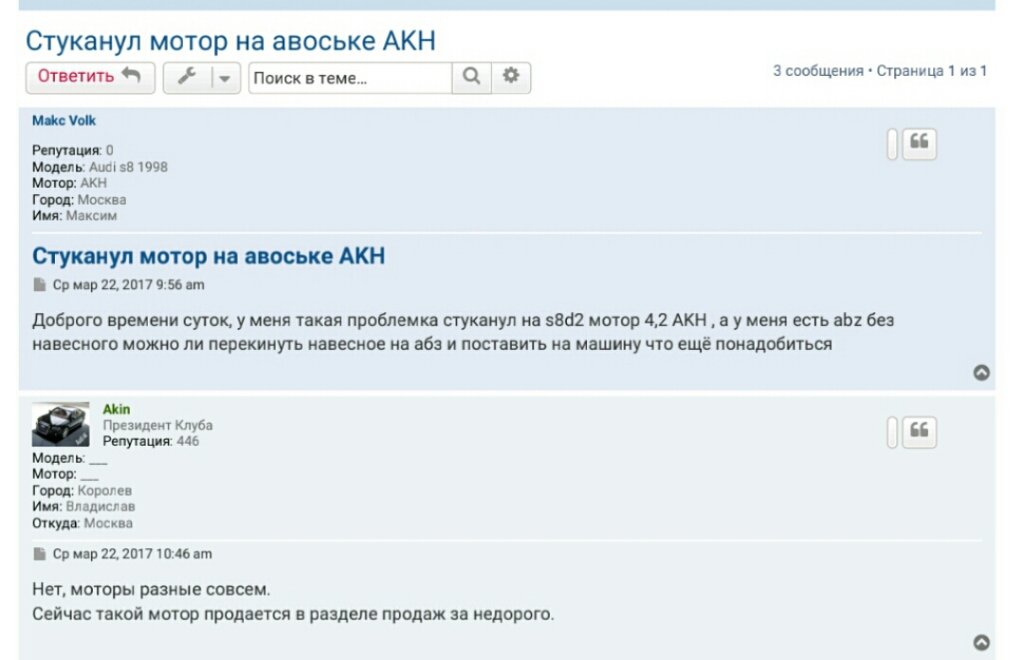1024x660 pixels.
Task: Quote Makc Volk's post
Action: pyautogui.click(x=919, y=144)
